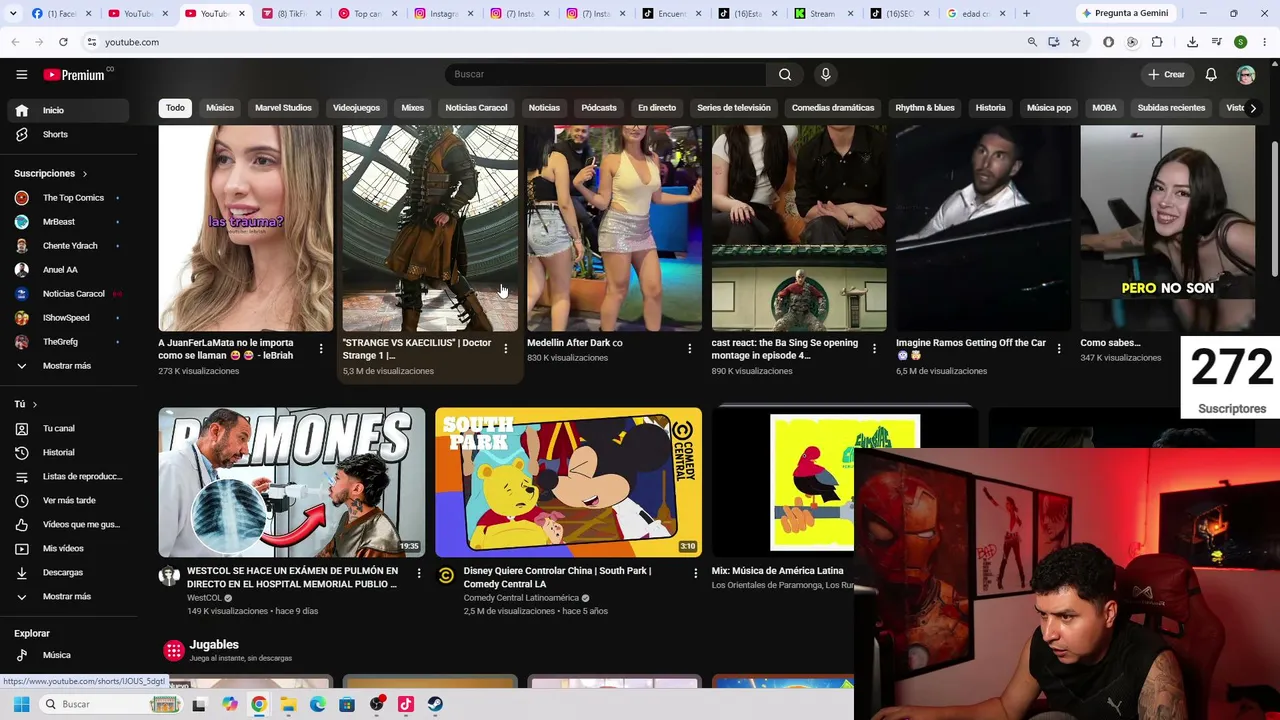Open Música under Explorar

tap(66, 655)
